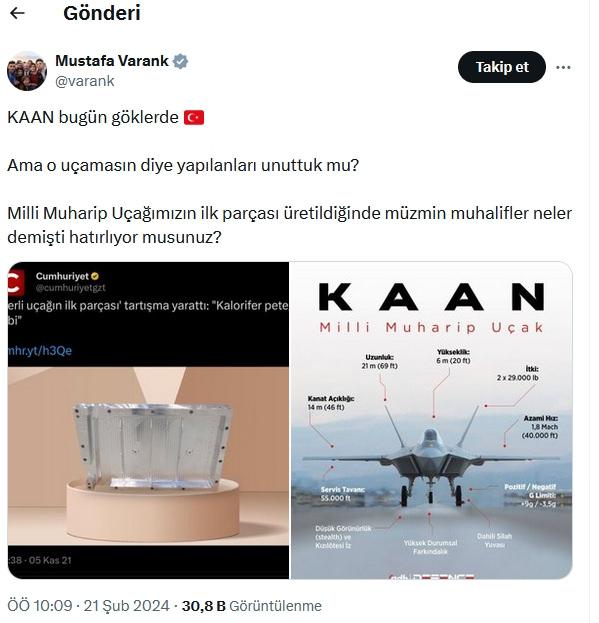
Task: Click the 30,8 B Görüntülenme view count
Action: 252,606
